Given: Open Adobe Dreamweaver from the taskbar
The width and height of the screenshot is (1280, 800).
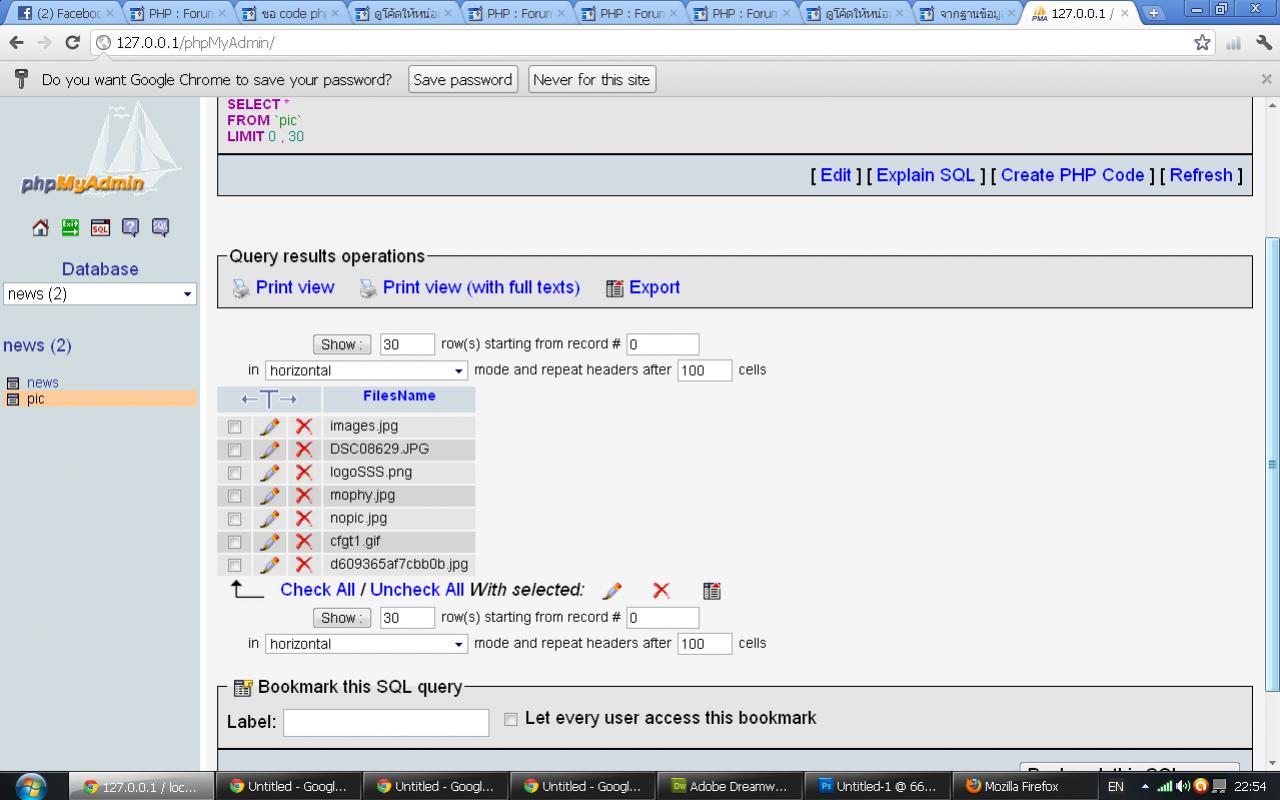Looking at the screenshot, I should click(729, 786).
